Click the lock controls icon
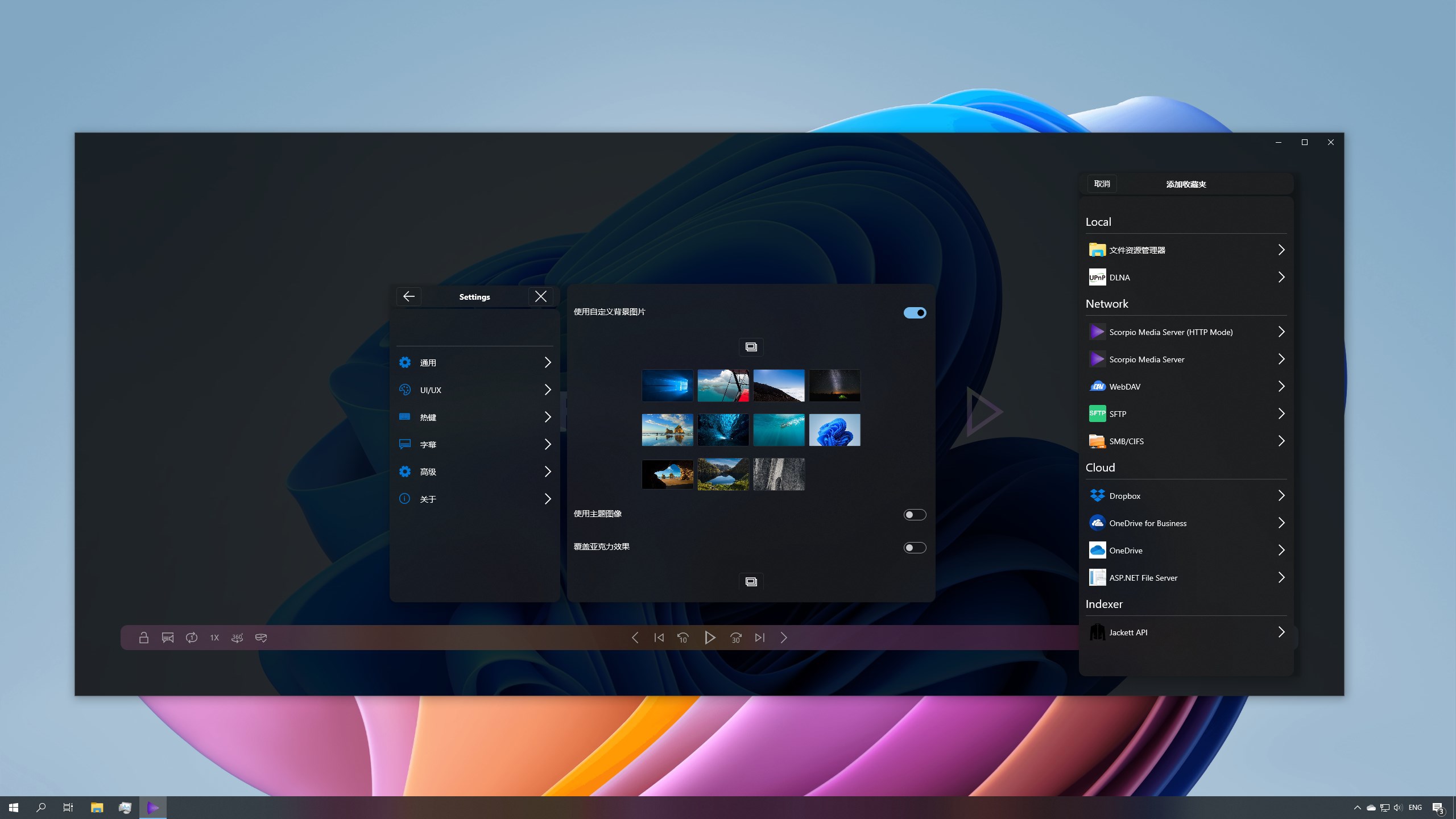 tap(144, 638)
